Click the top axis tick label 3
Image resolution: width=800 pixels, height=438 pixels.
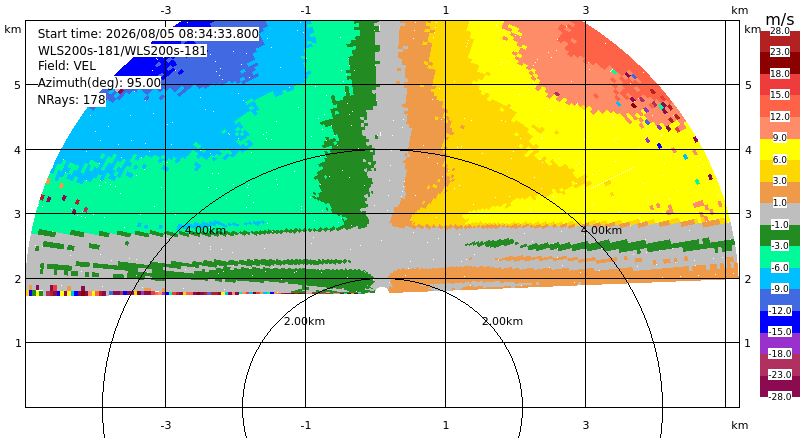tap(586, 10)
